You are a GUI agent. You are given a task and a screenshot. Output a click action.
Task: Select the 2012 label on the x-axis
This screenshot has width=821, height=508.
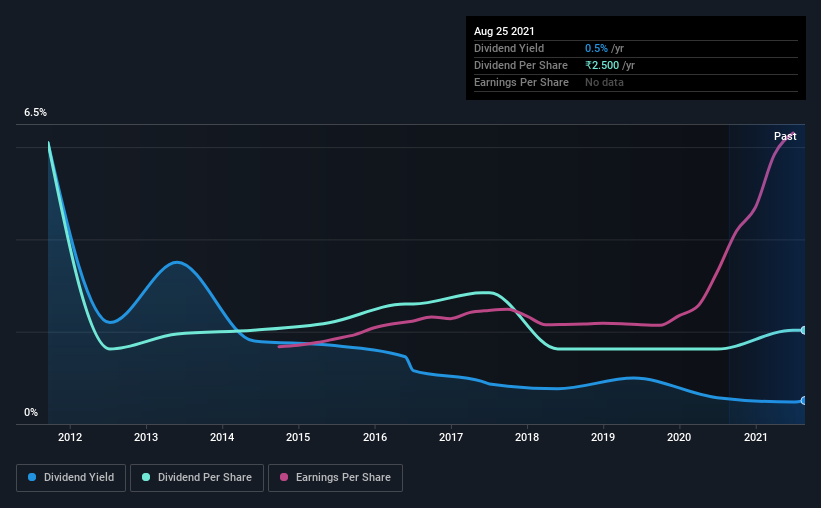click(x=70, y=437)
